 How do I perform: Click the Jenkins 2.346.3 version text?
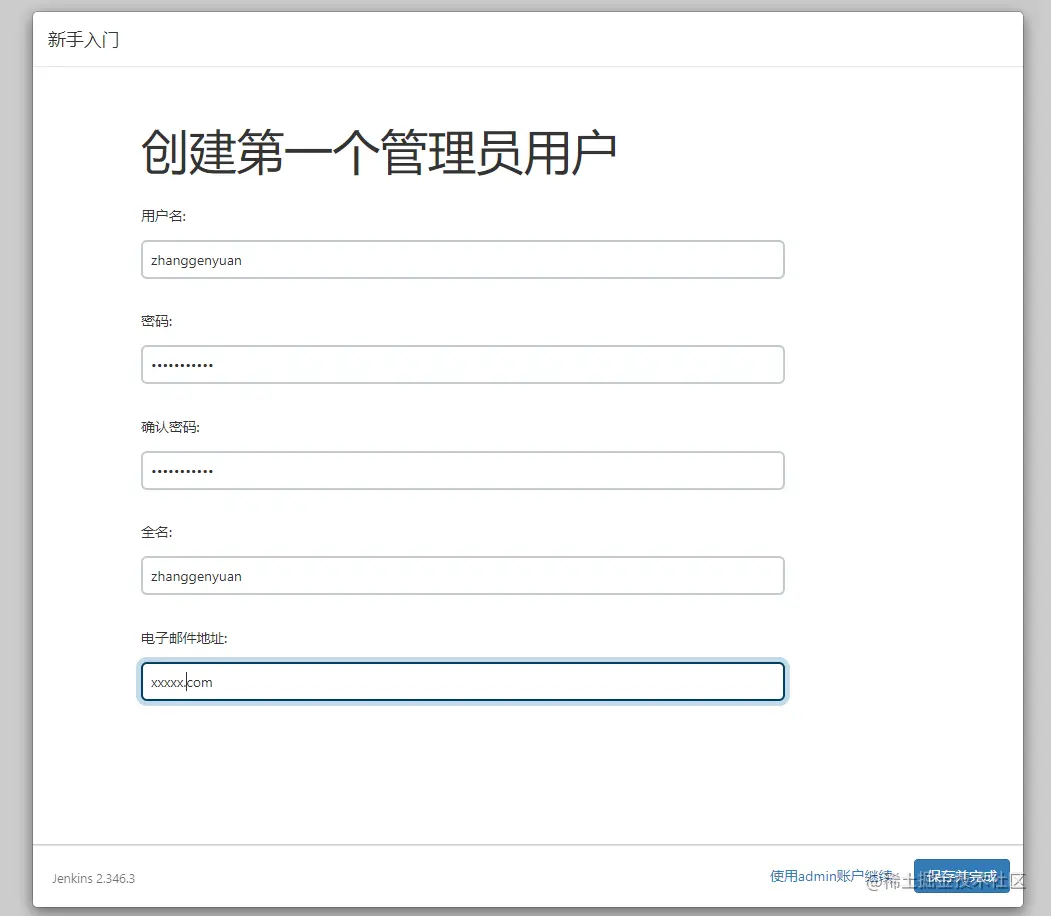coord(94,878)
